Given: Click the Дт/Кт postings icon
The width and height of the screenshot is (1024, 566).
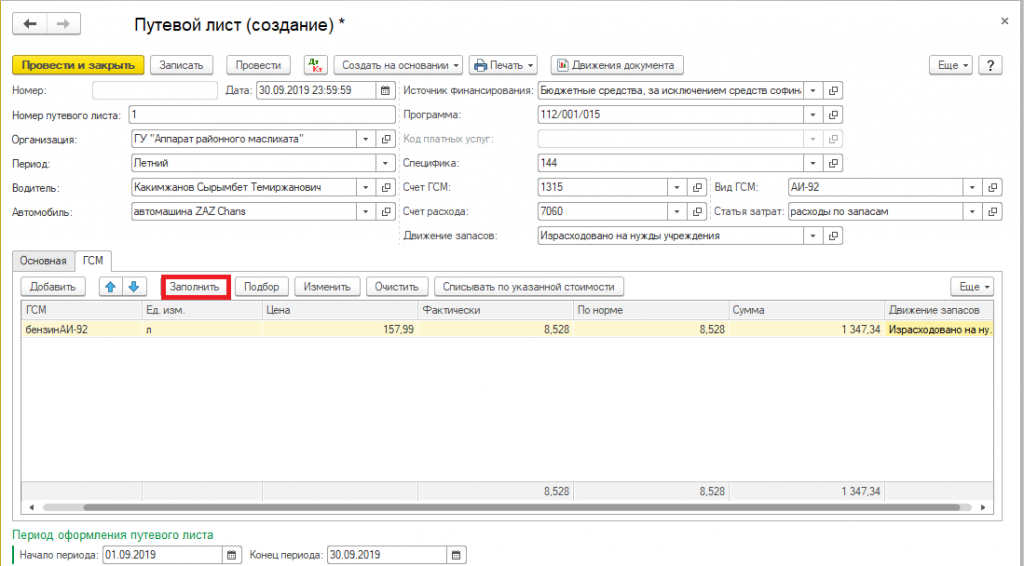Looking at the screenshot, I should pos(315,65).
